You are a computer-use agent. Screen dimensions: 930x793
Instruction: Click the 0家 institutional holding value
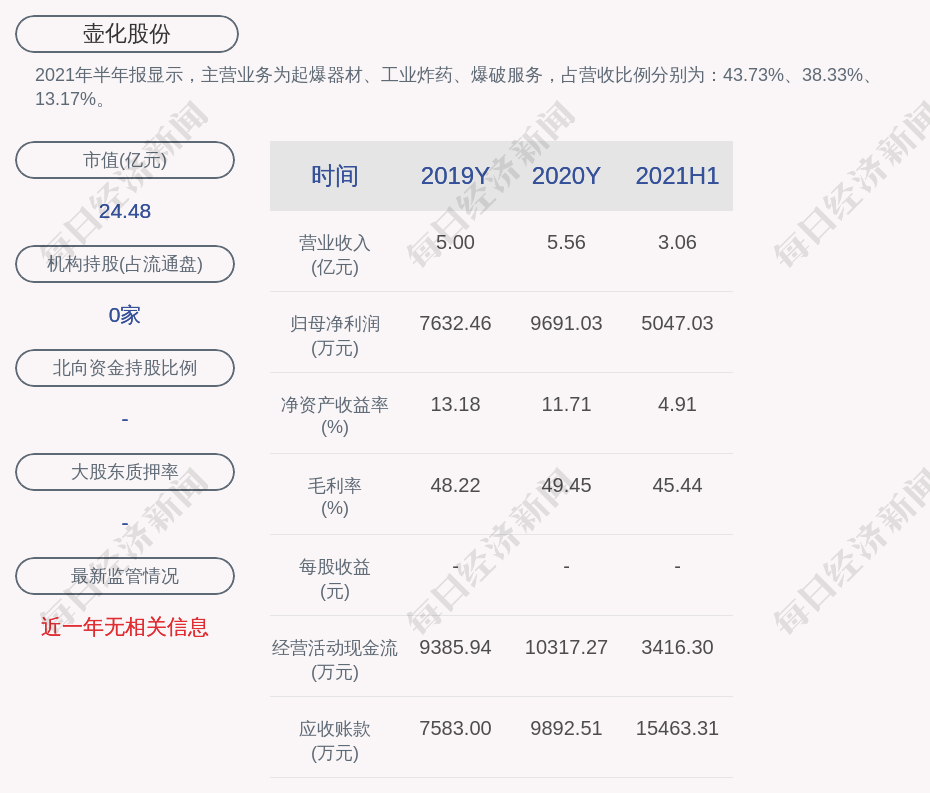tap(125, 315)
